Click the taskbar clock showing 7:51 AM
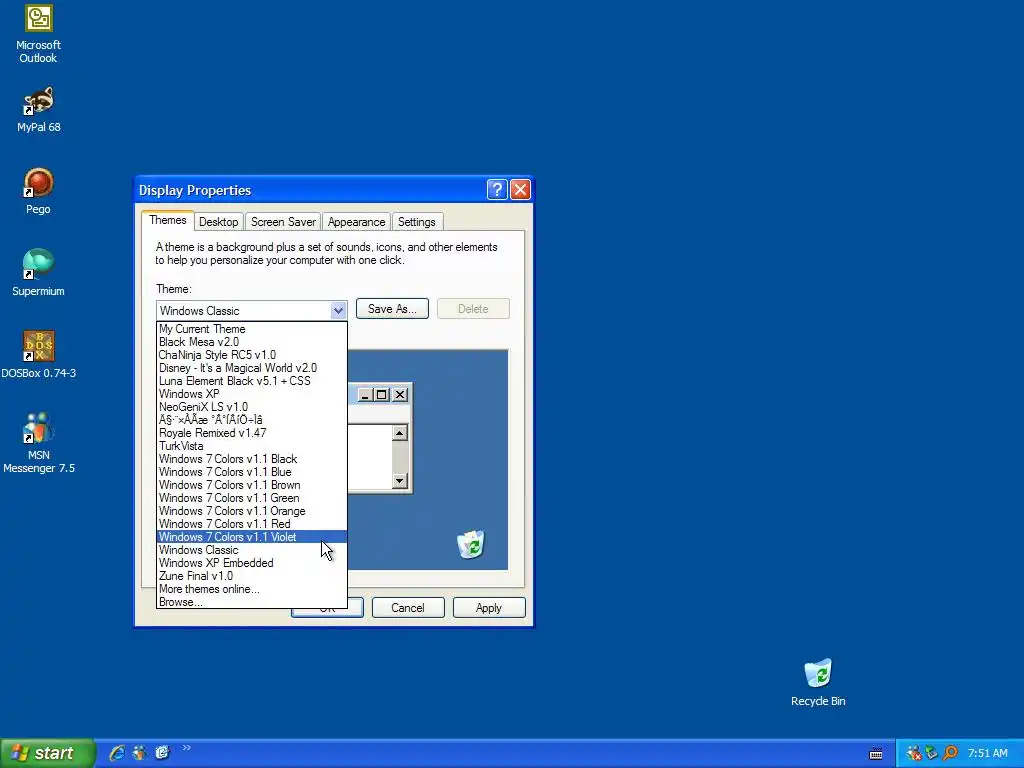The width and height of the screenshot is (1024, 768). tap(987, 753)
